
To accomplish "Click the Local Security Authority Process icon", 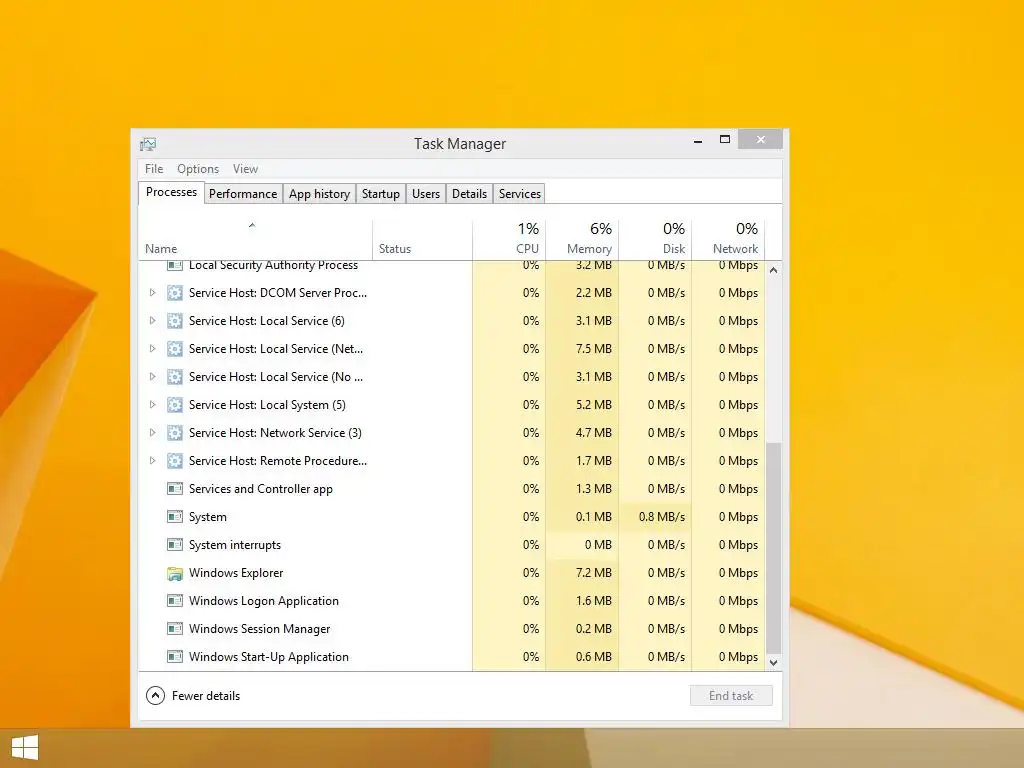I will tap(174, 265).
